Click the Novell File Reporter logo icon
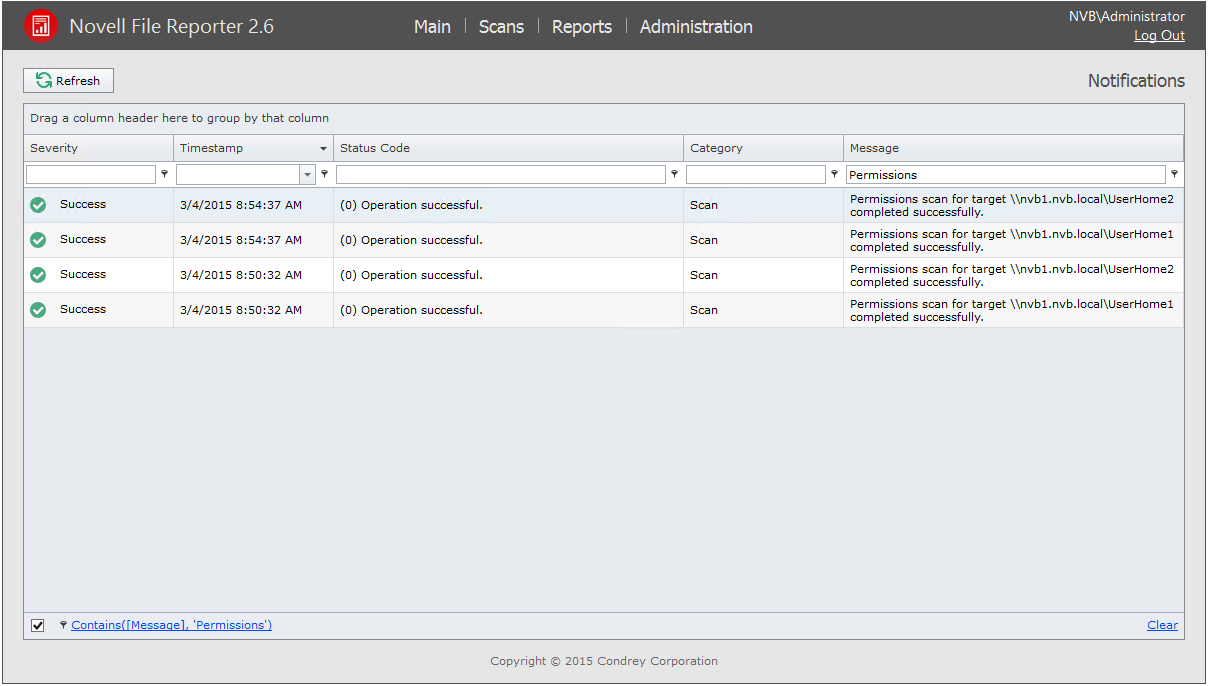Screen dimensions: 1209x686 [41, 27]
